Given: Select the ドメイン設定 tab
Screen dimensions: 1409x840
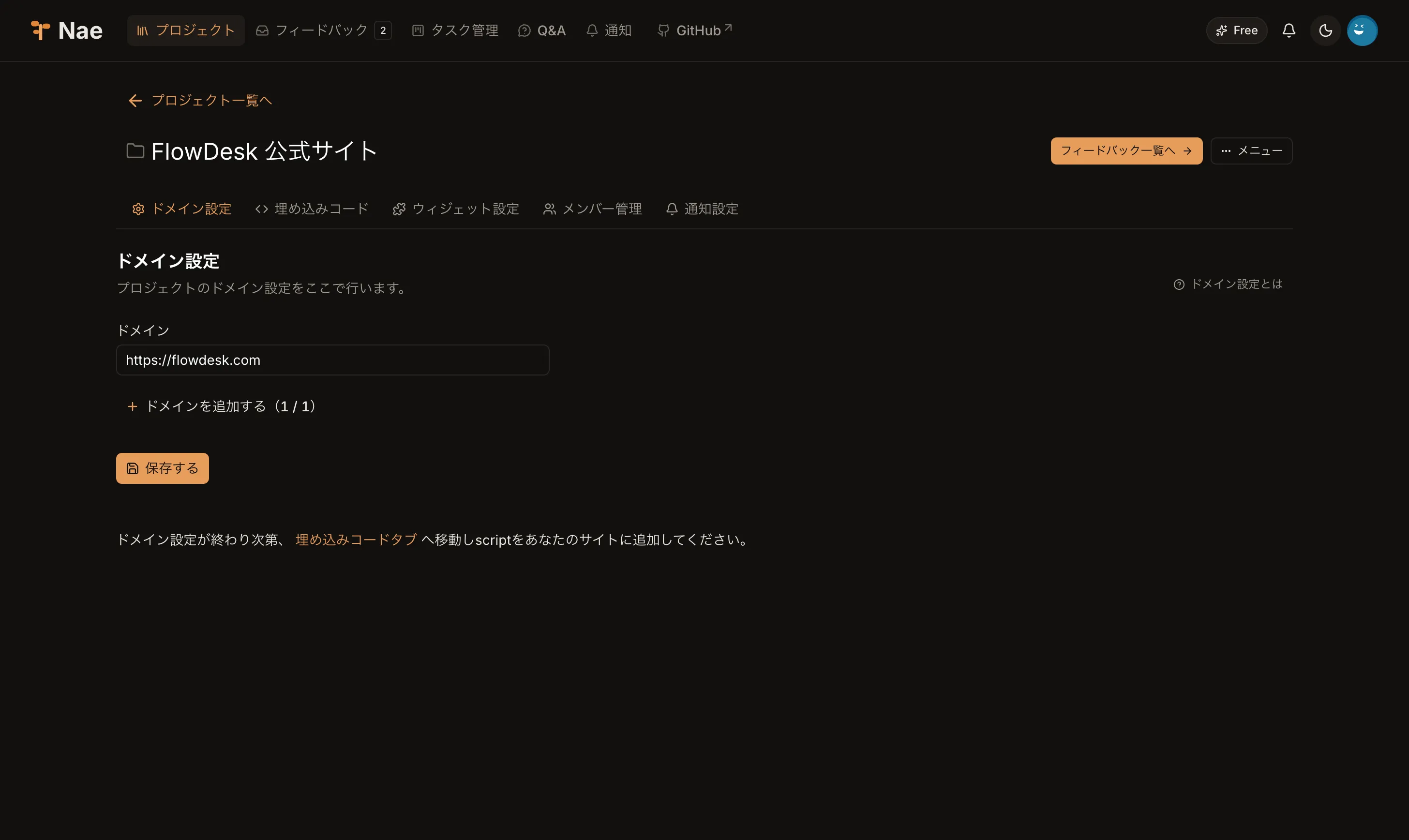Looking at the screenshot, I should [181, 209].
